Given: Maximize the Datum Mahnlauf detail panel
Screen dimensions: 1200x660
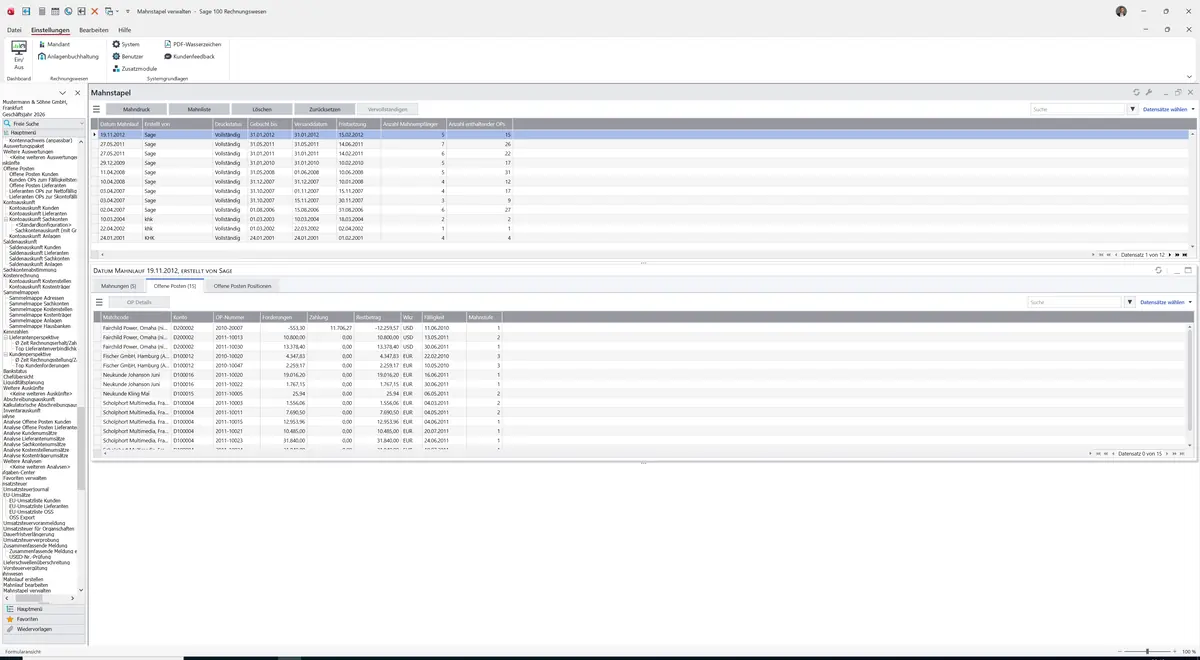Looking at the screenshot, I should (1188, 270).
